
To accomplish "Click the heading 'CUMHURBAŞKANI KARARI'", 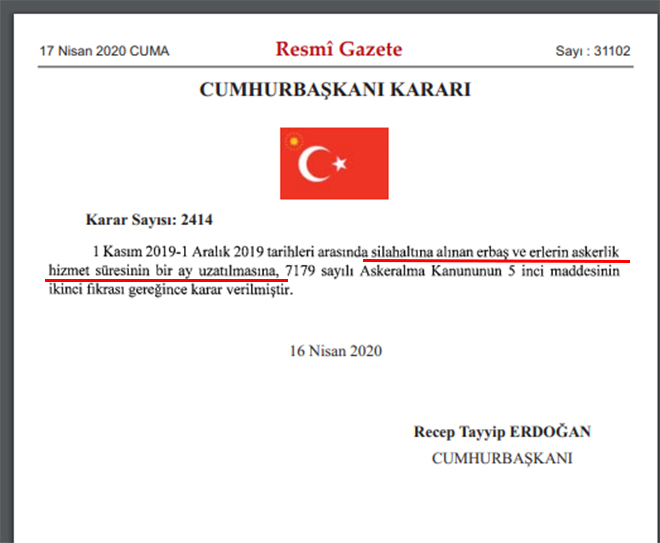I will click(335, 89).
